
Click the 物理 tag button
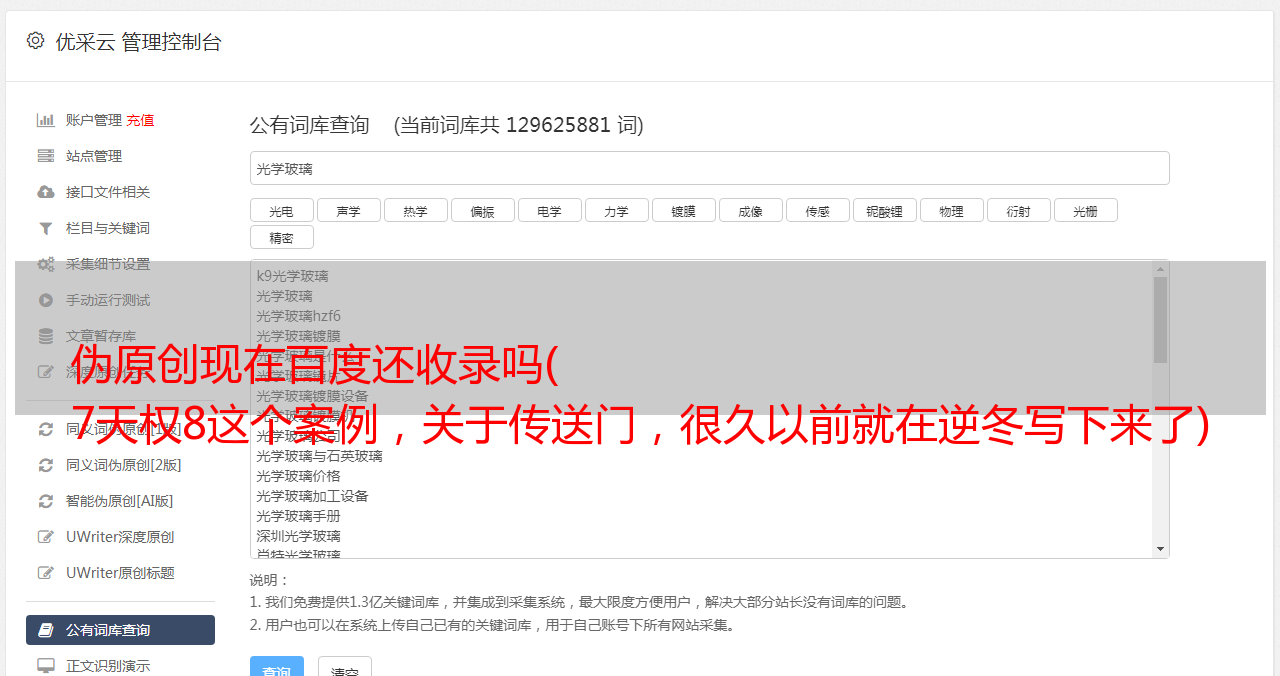(x=951, y=210)
